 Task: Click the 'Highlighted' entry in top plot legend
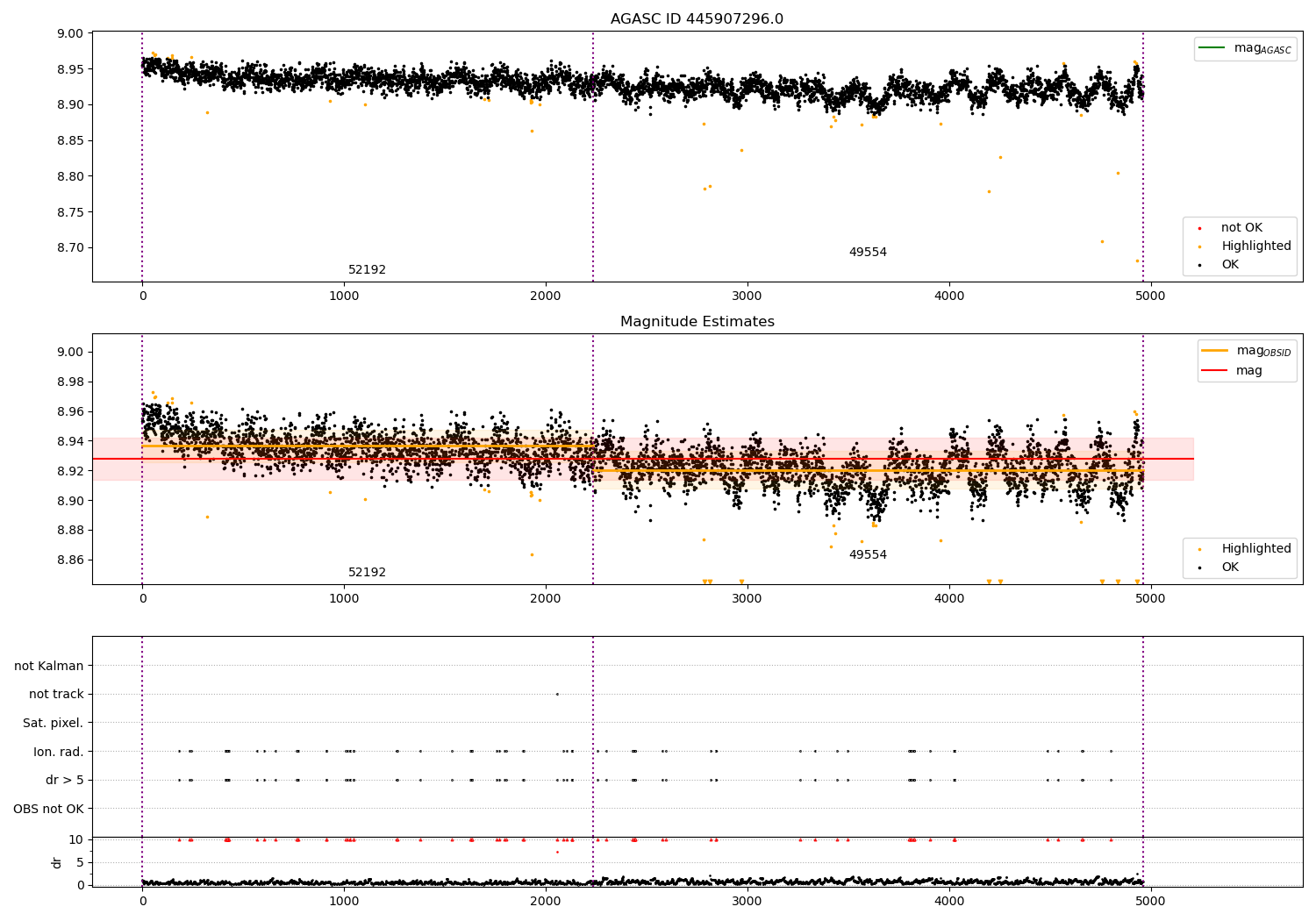[x=1255, y=246]
